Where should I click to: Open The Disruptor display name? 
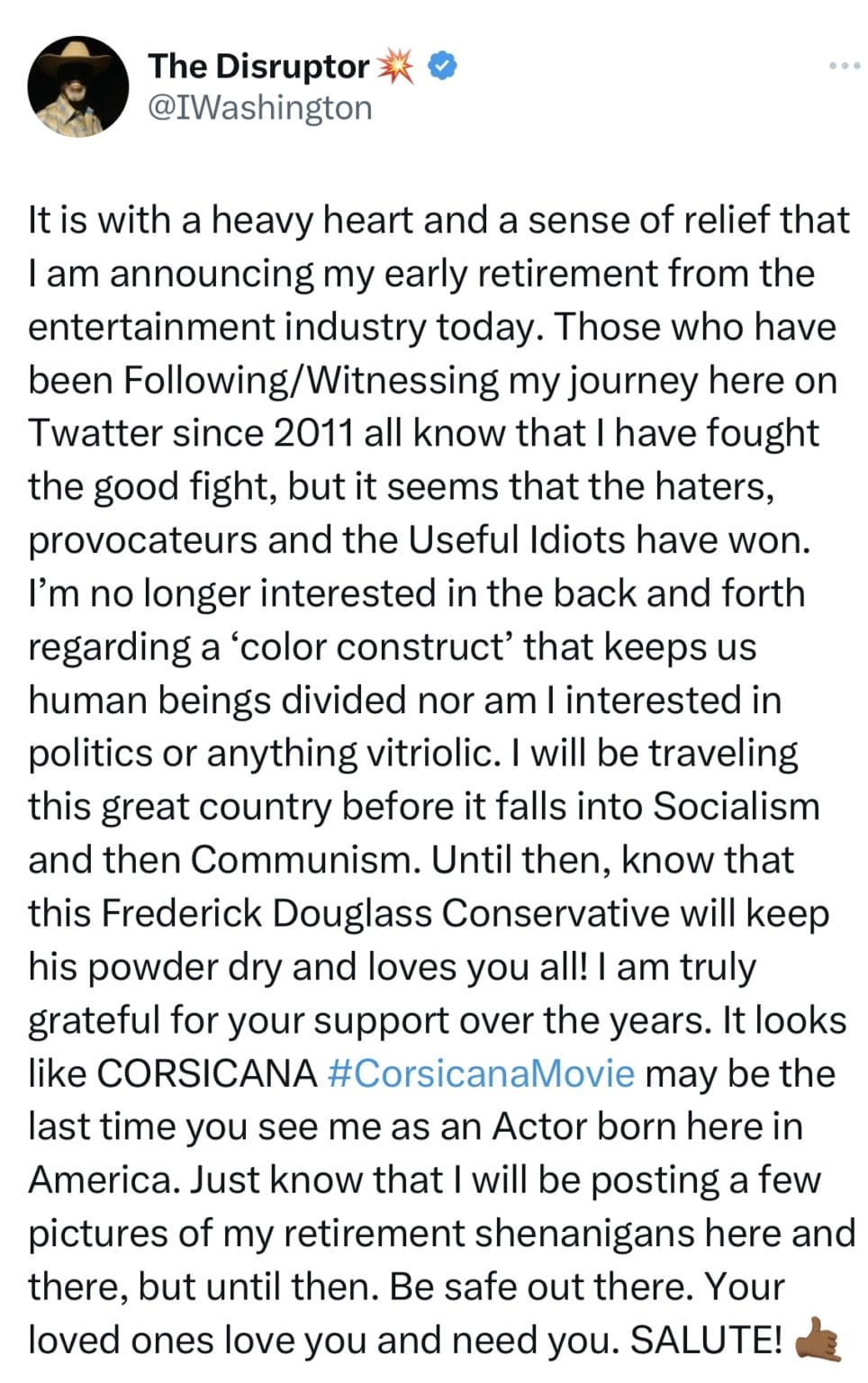(x=258, y=66)
